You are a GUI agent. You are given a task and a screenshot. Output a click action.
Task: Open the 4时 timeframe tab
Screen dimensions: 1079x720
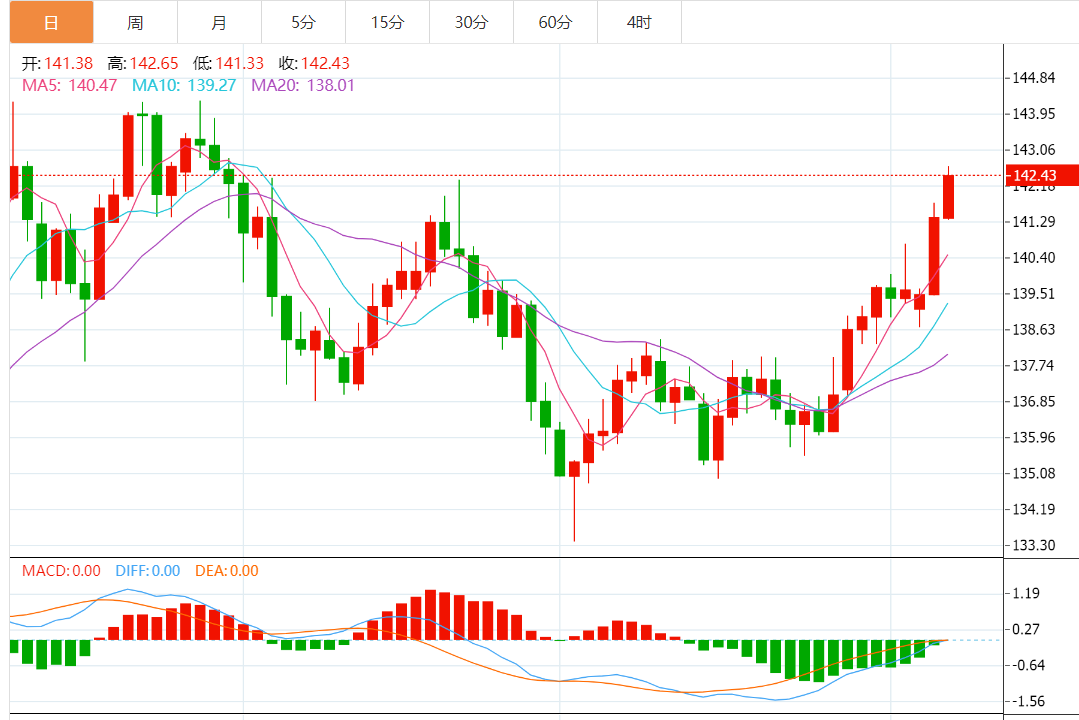click(639, 22)
